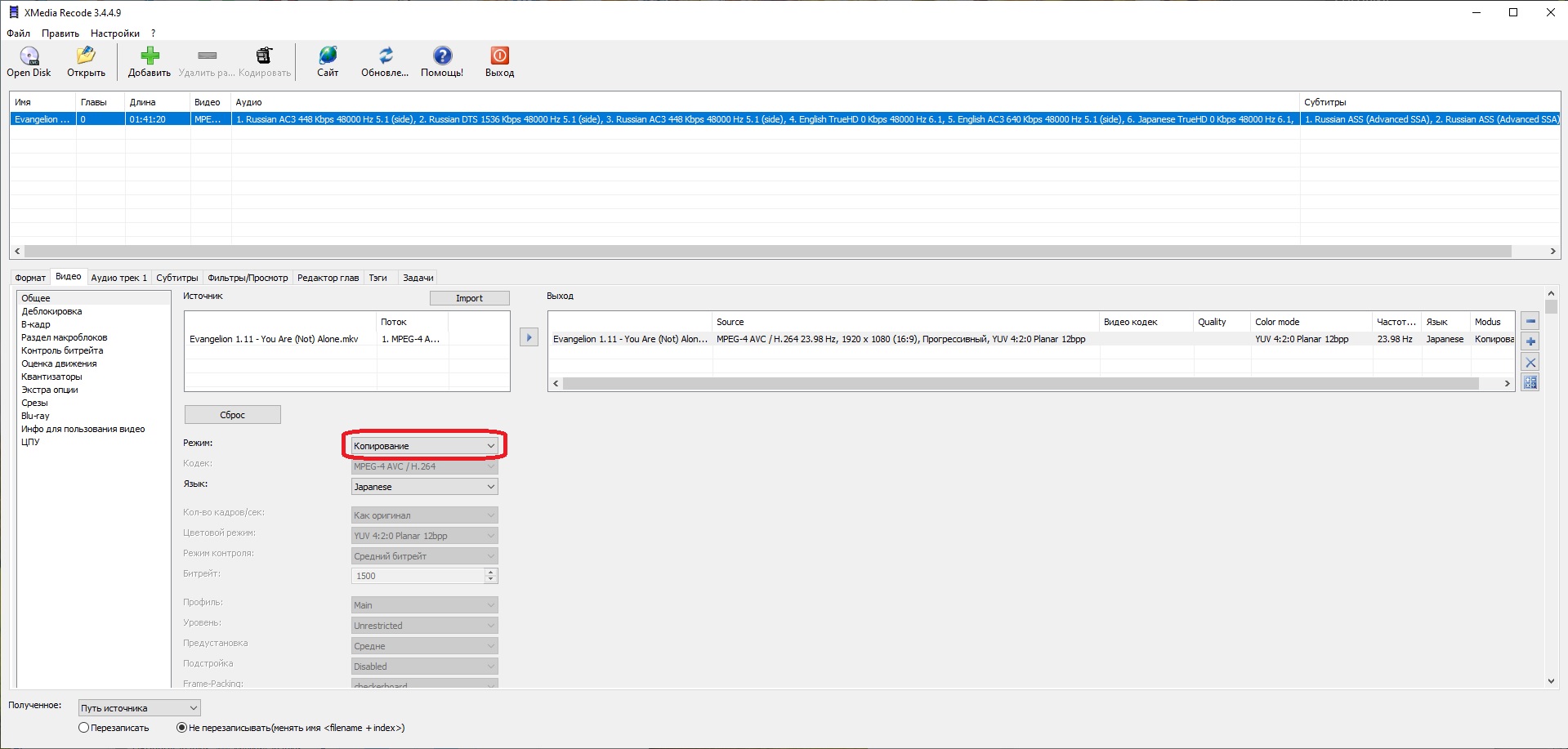Viewport: 1568px width, 749px height.
Task: Select the Не перезаписывать radio button
Action: [181, 728]
